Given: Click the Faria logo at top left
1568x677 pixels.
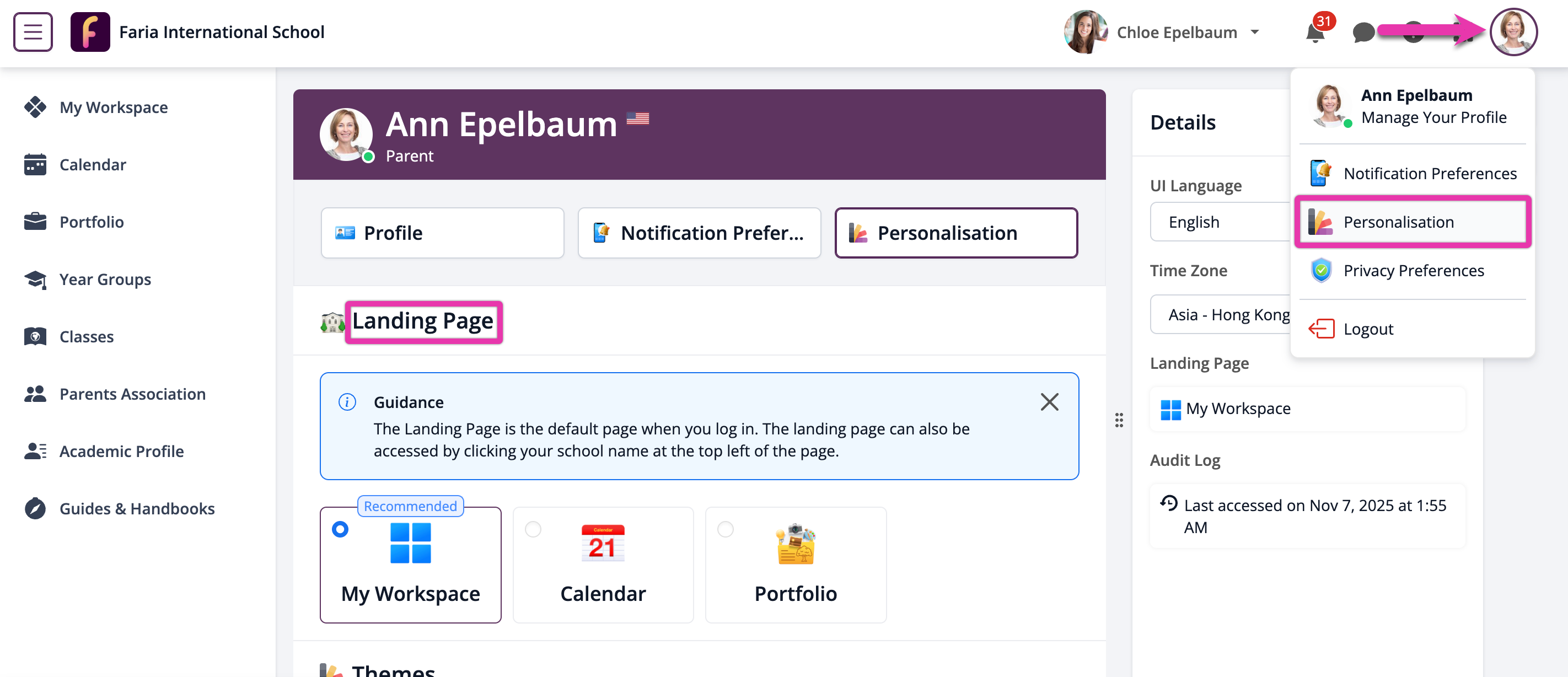Looking at the screenshot, I should [90, 31].
